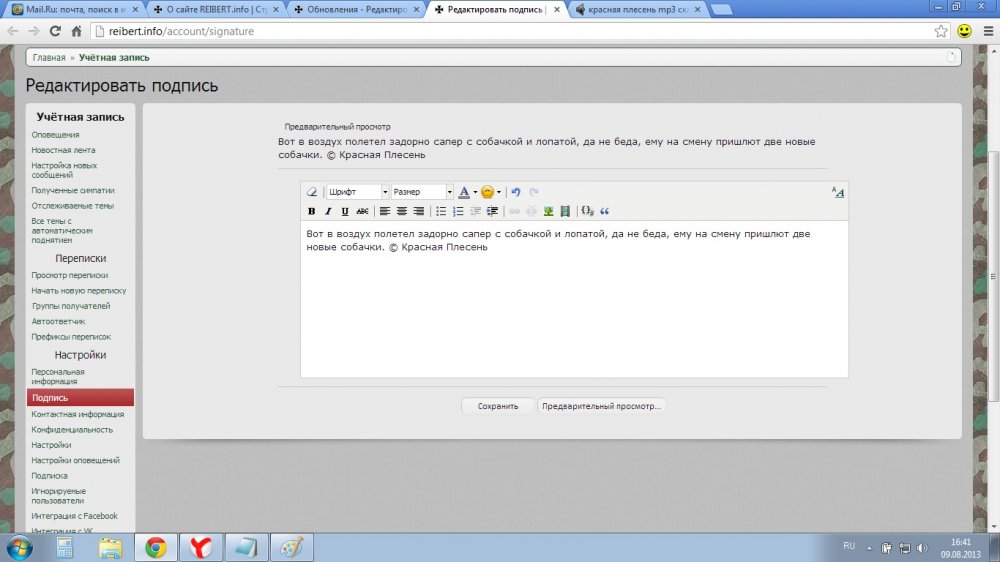Click the undo arrow in editor
The height and width of the screenshot is (562, 1000).
point(516,192)
